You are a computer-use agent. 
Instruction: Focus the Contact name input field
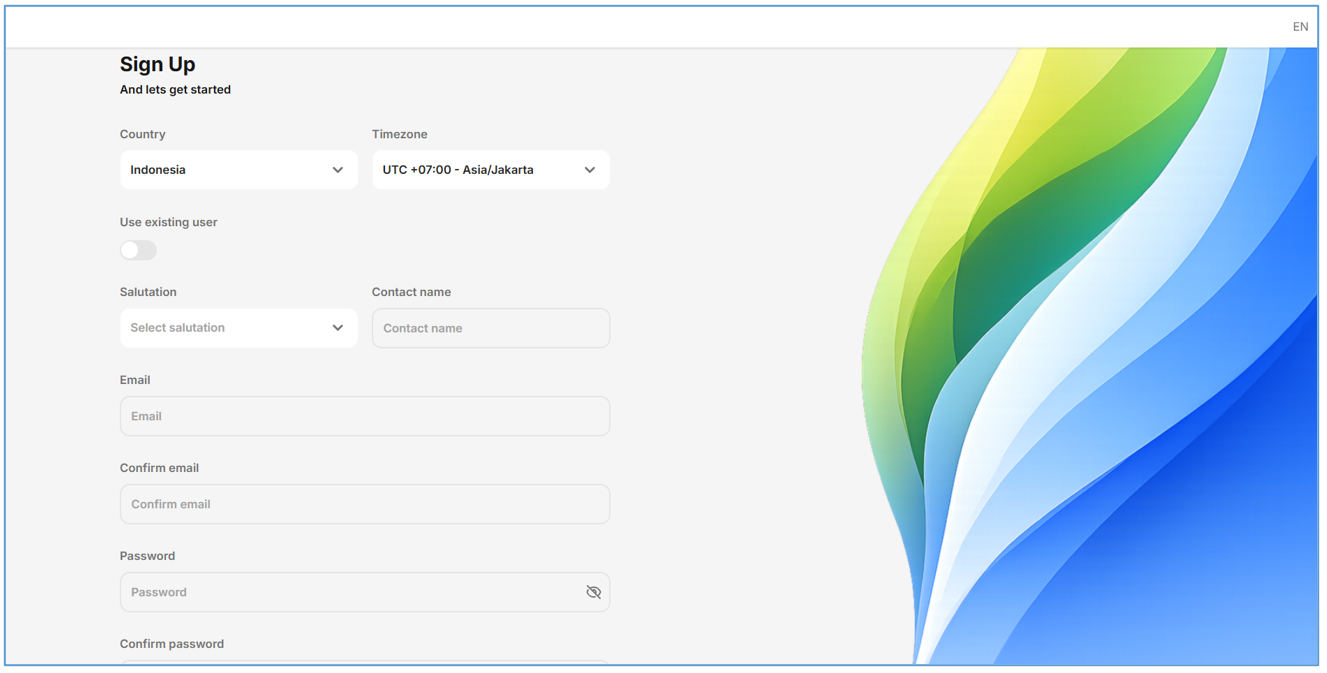490,328
